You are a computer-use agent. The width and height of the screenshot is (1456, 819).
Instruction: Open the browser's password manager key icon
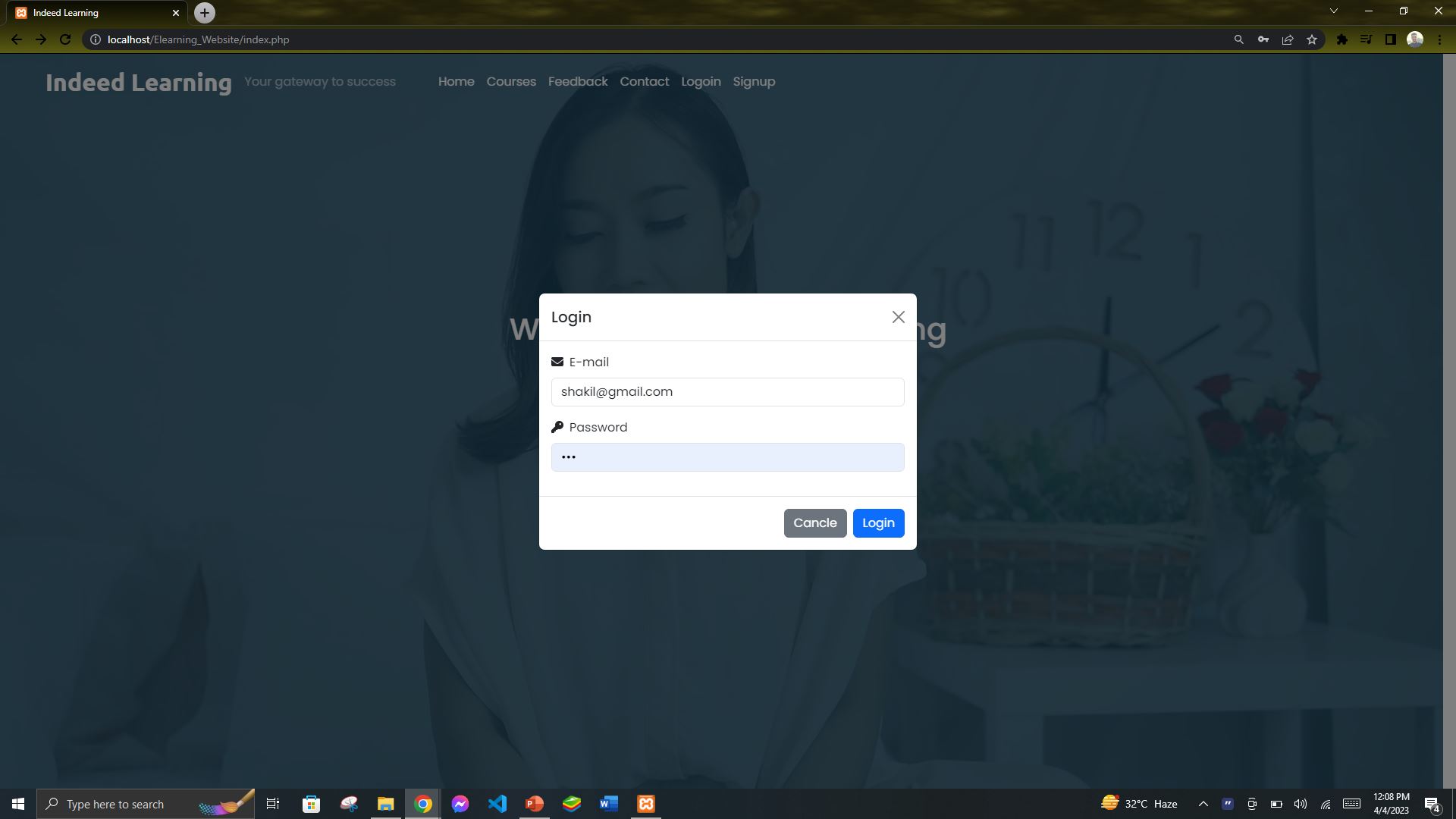1263,39
